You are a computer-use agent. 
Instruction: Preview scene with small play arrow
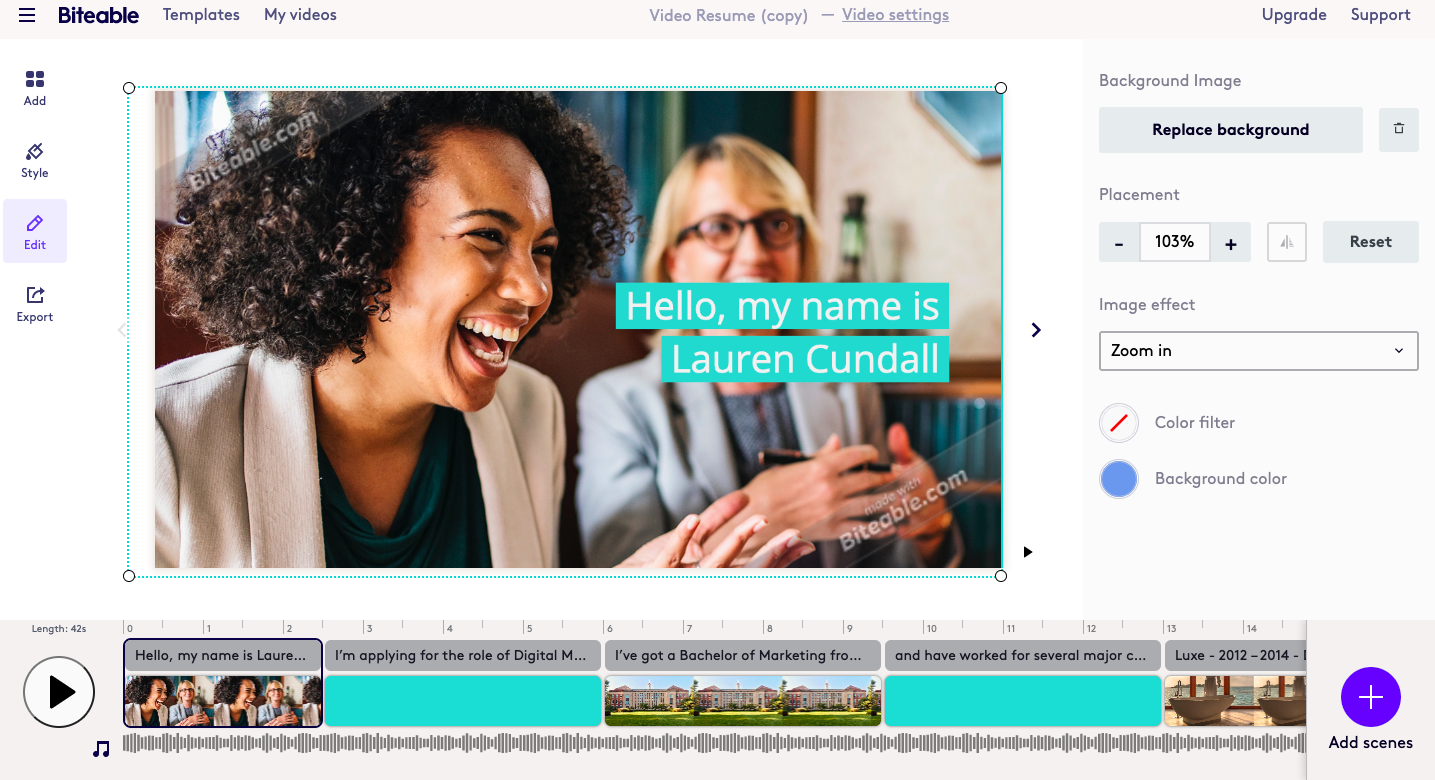[x=1027, y=552]
